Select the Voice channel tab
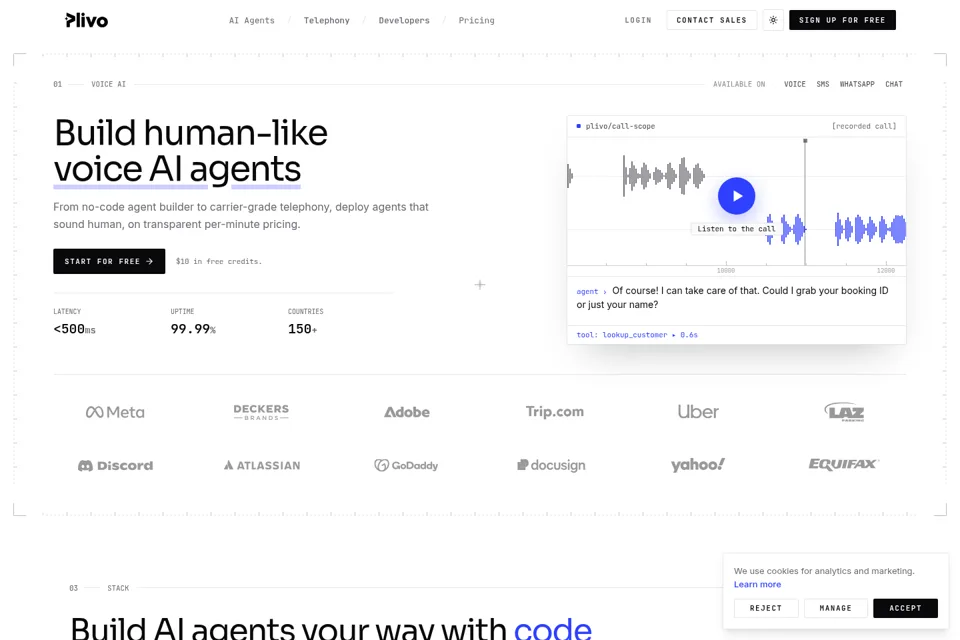960x640 pixels. tap(795, 84)
